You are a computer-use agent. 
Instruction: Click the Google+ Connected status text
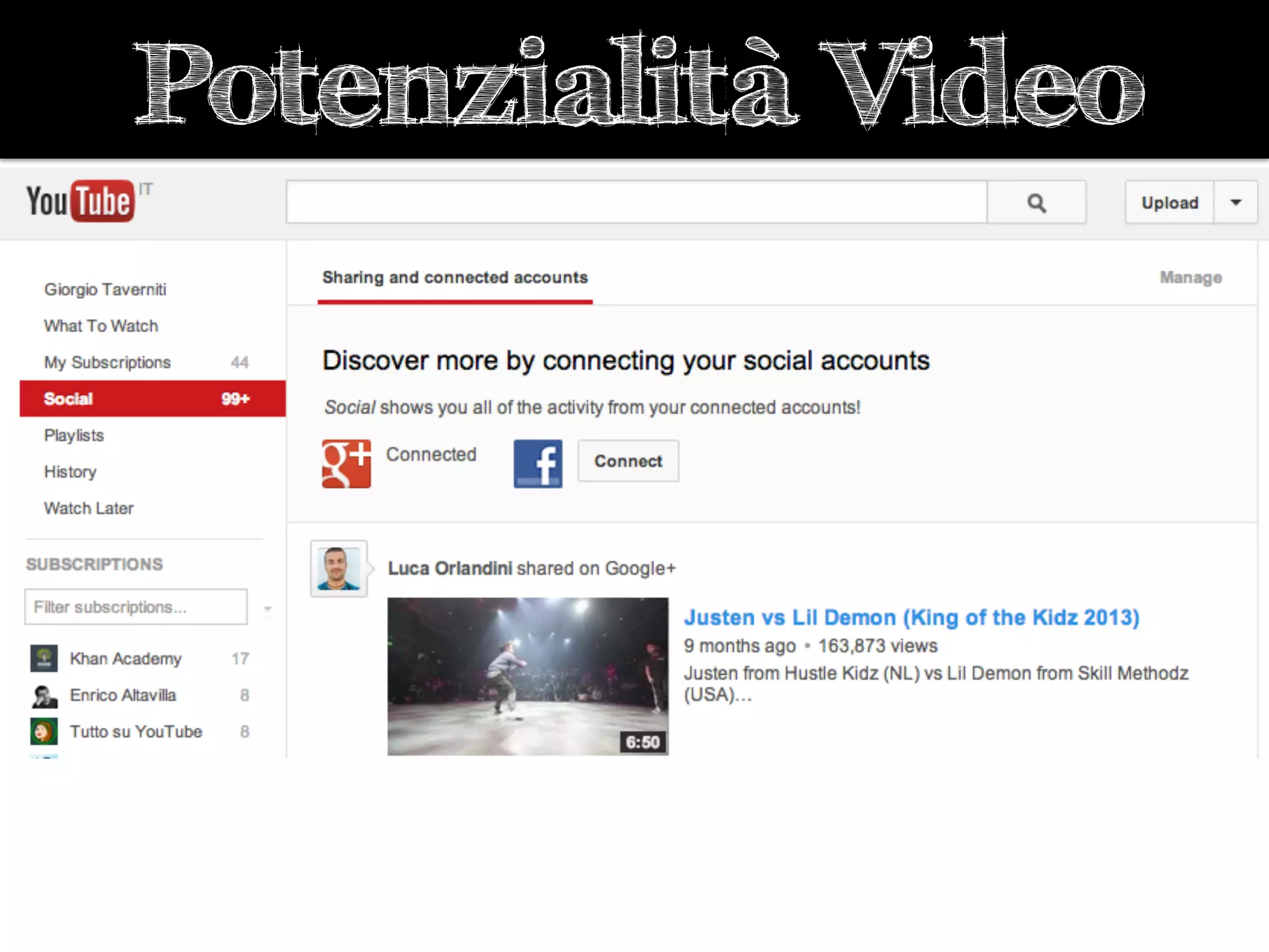pyautogui.click(x=431, y=454)
